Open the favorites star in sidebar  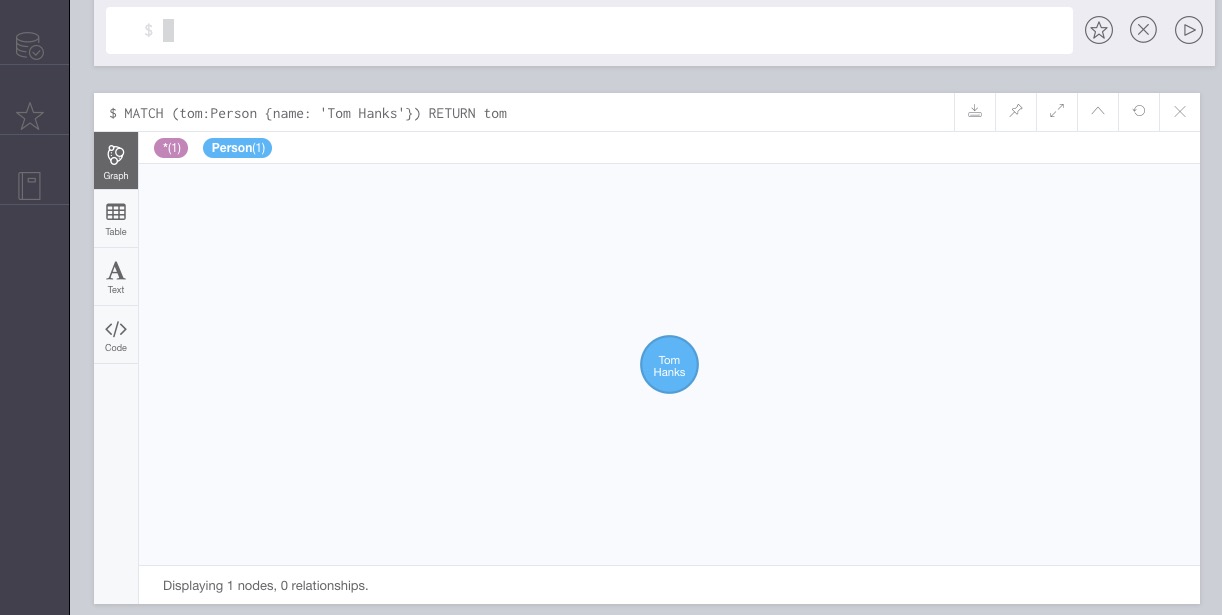(30, 116)
